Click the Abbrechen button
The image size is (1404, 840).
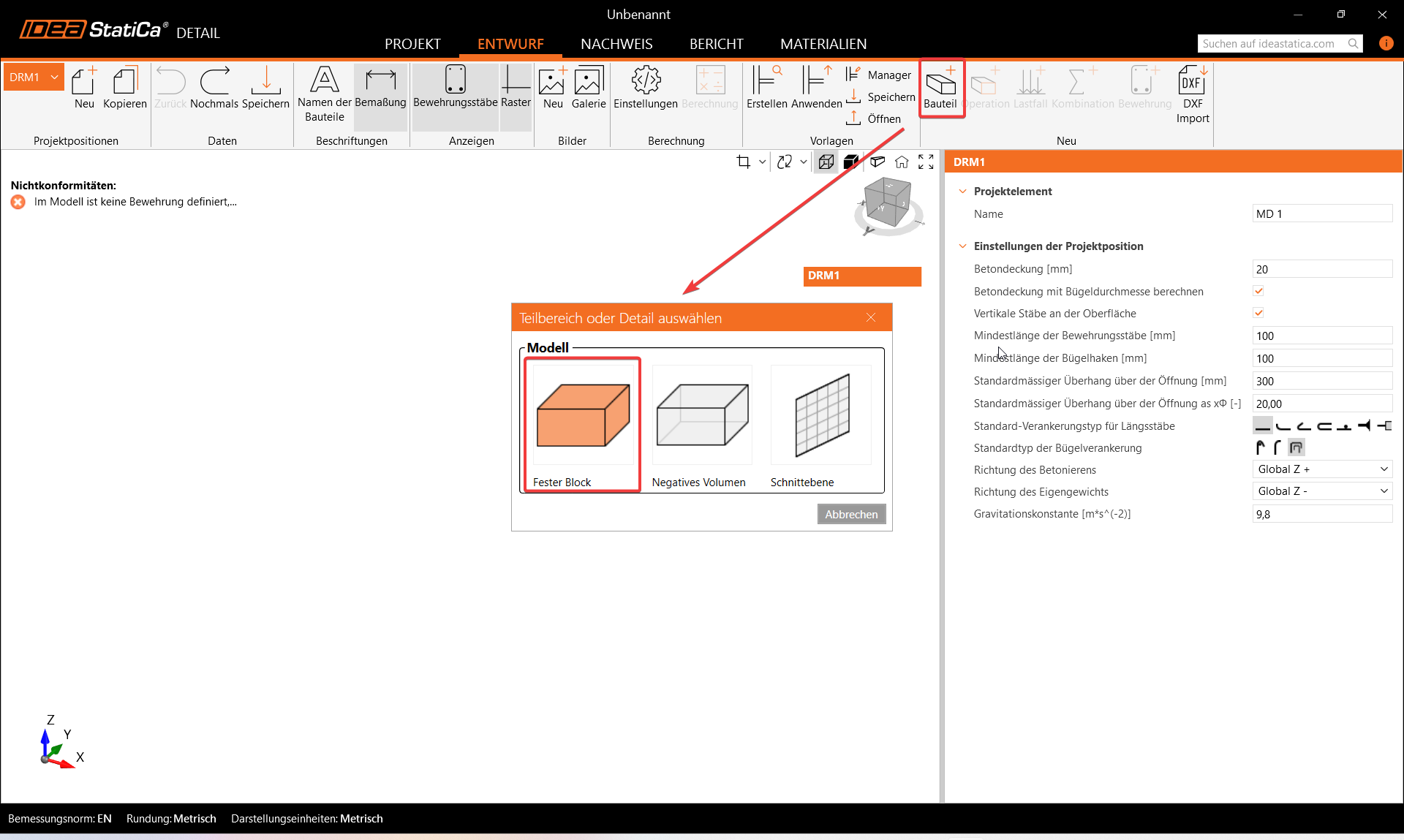[x=851, y=514]
